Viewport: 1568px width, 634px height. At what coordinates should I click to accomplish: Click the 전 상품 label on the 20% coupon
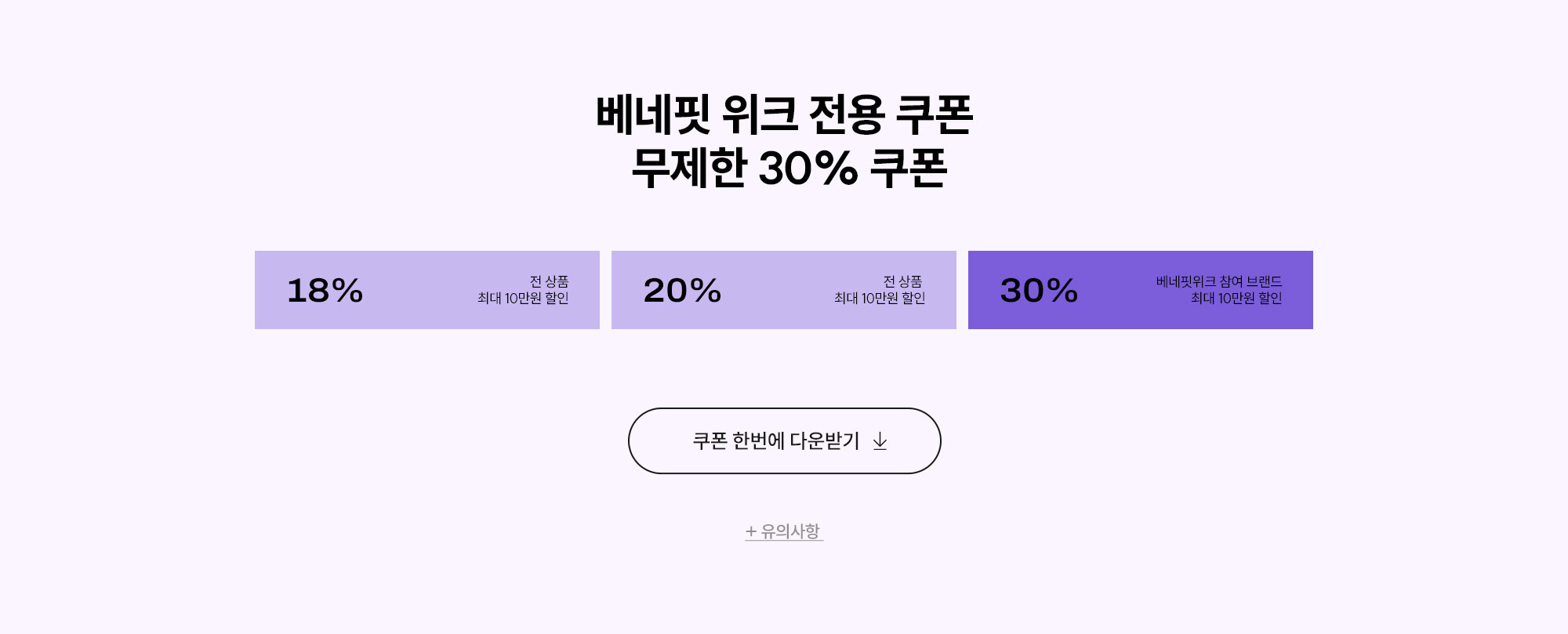point(902,281)
